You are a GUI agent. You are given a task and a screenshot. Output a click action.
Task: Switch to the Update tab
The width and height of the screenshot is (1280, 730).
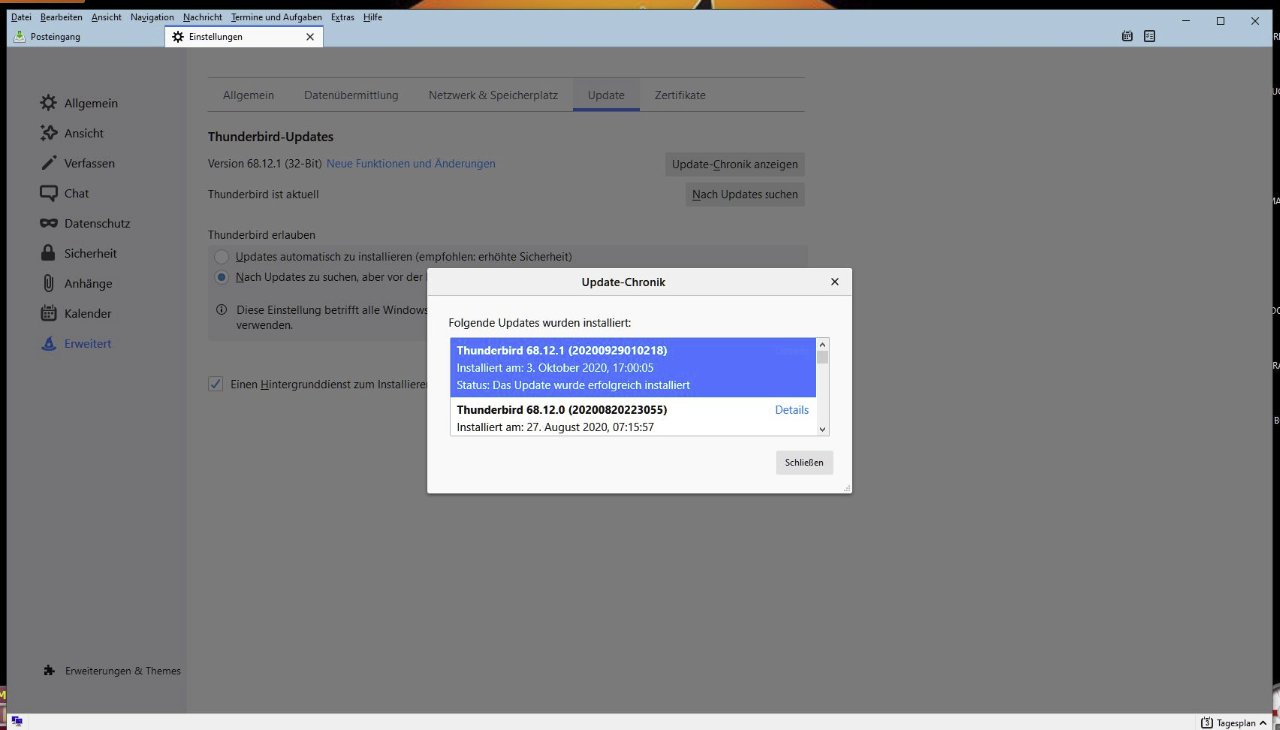pos(606,95)
